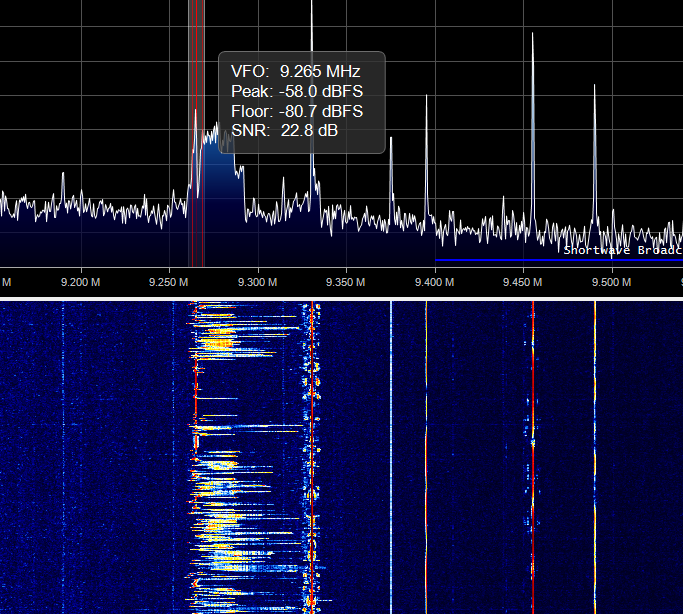
Task: Click the white divider between spectrum and waterfall
Action: coord(341,298)
